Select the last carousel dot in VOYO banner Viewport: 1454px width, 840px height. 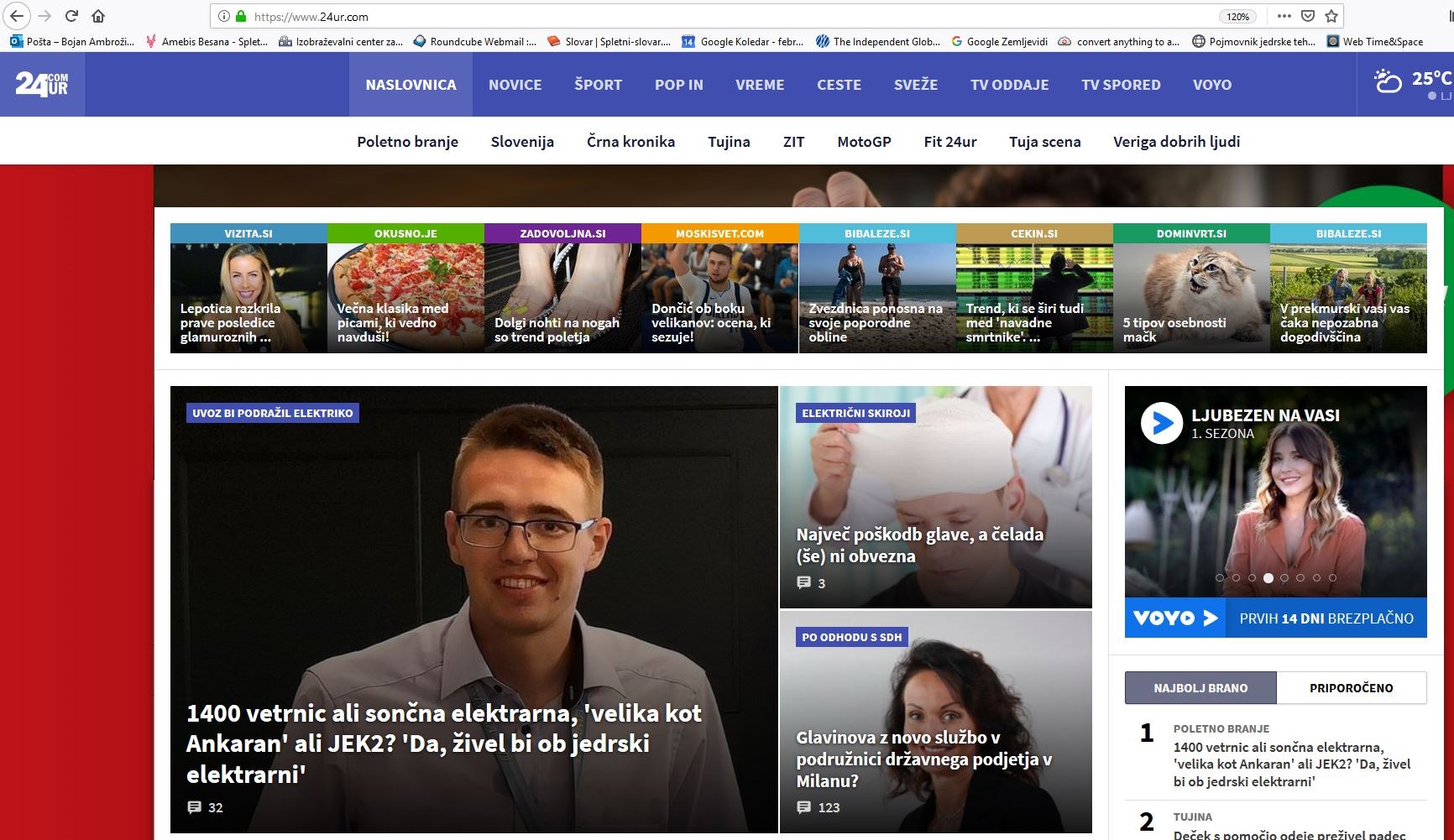pos(1332,578)
